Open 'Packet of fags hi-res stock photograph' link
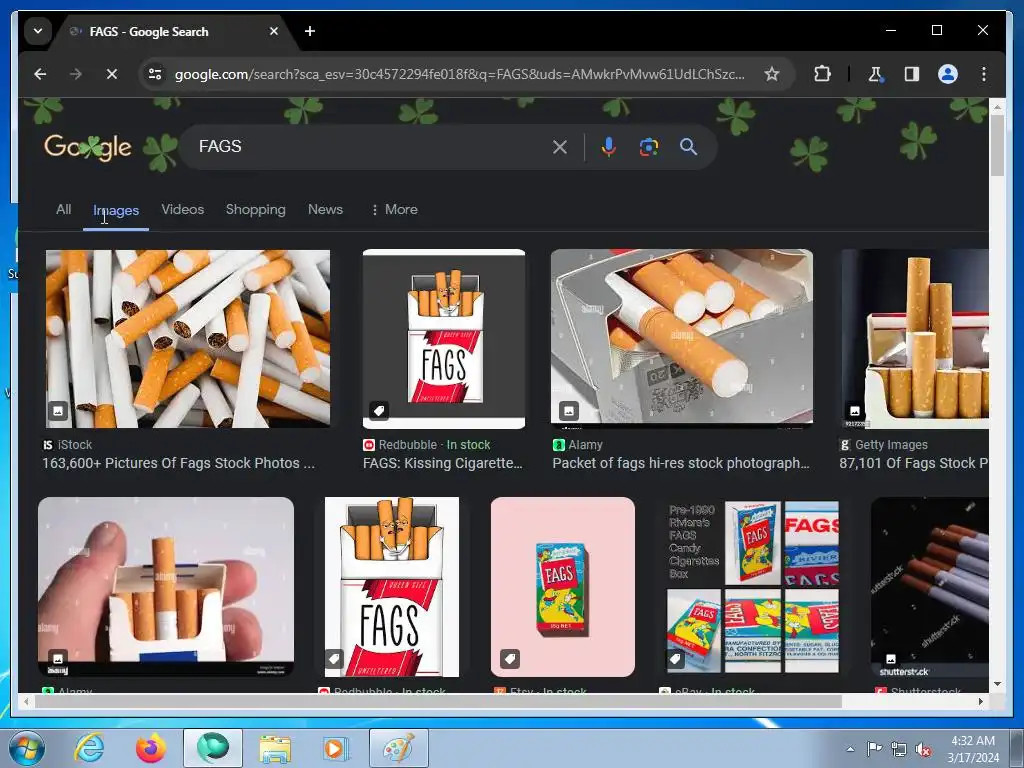Viewport: 1024px width, 768px height. [x=681, y=463]
